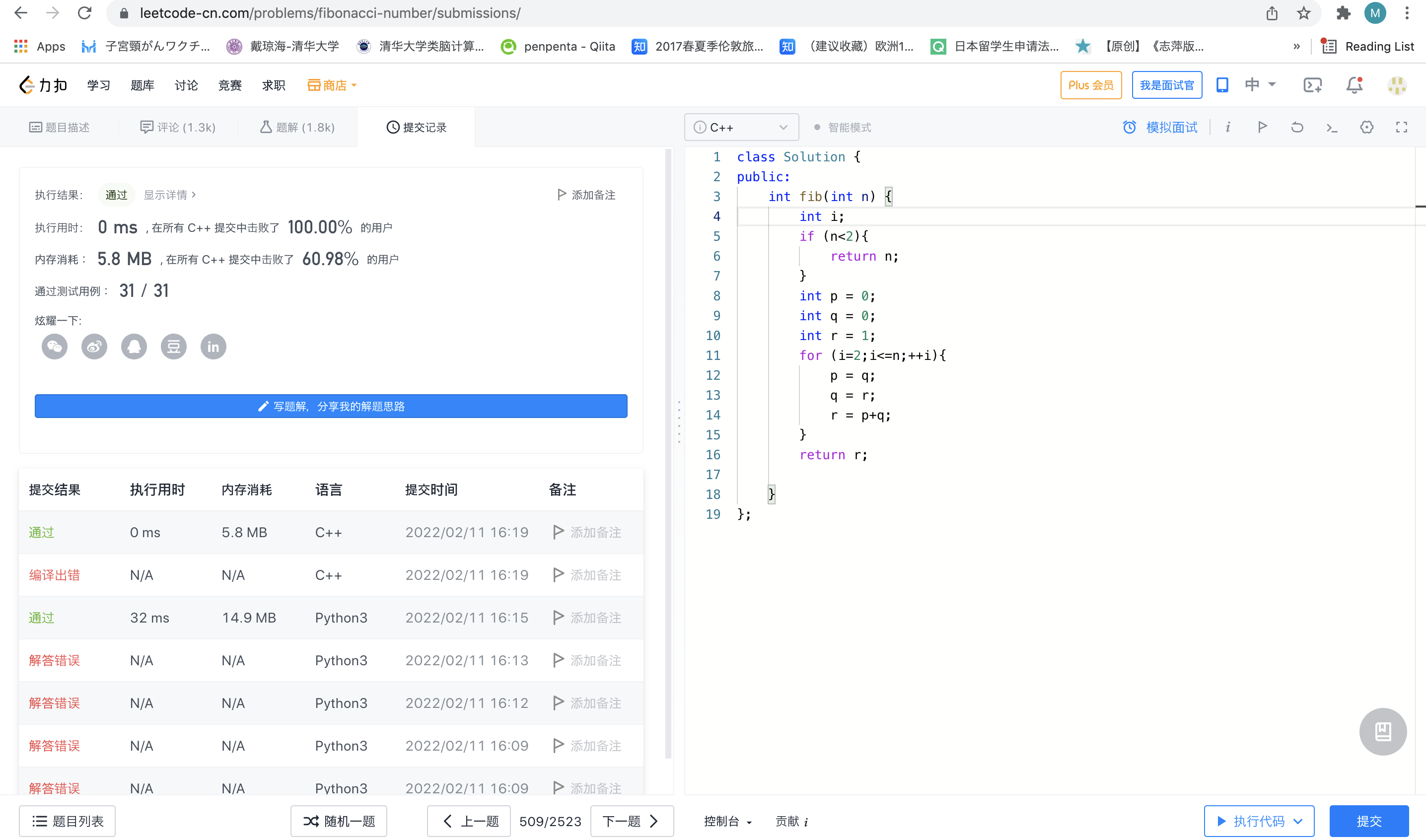This screenshot has height=840, width=1426.
Task: Switch to the 题目描述 tab
Action: point(60,128)
